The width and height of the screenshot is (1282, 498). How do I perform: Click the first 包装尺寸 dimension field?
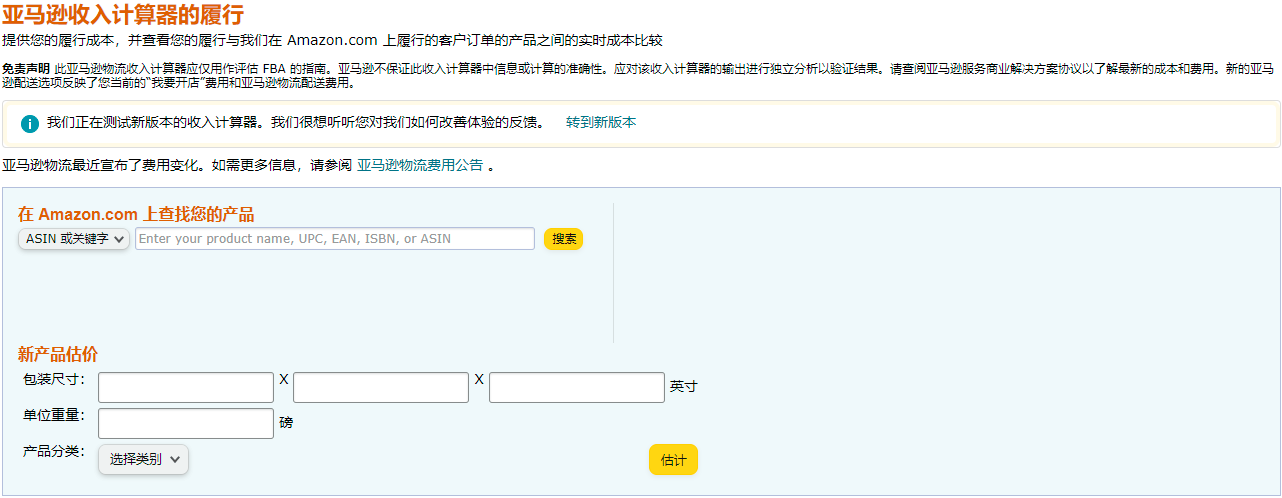tap(186, 387)
